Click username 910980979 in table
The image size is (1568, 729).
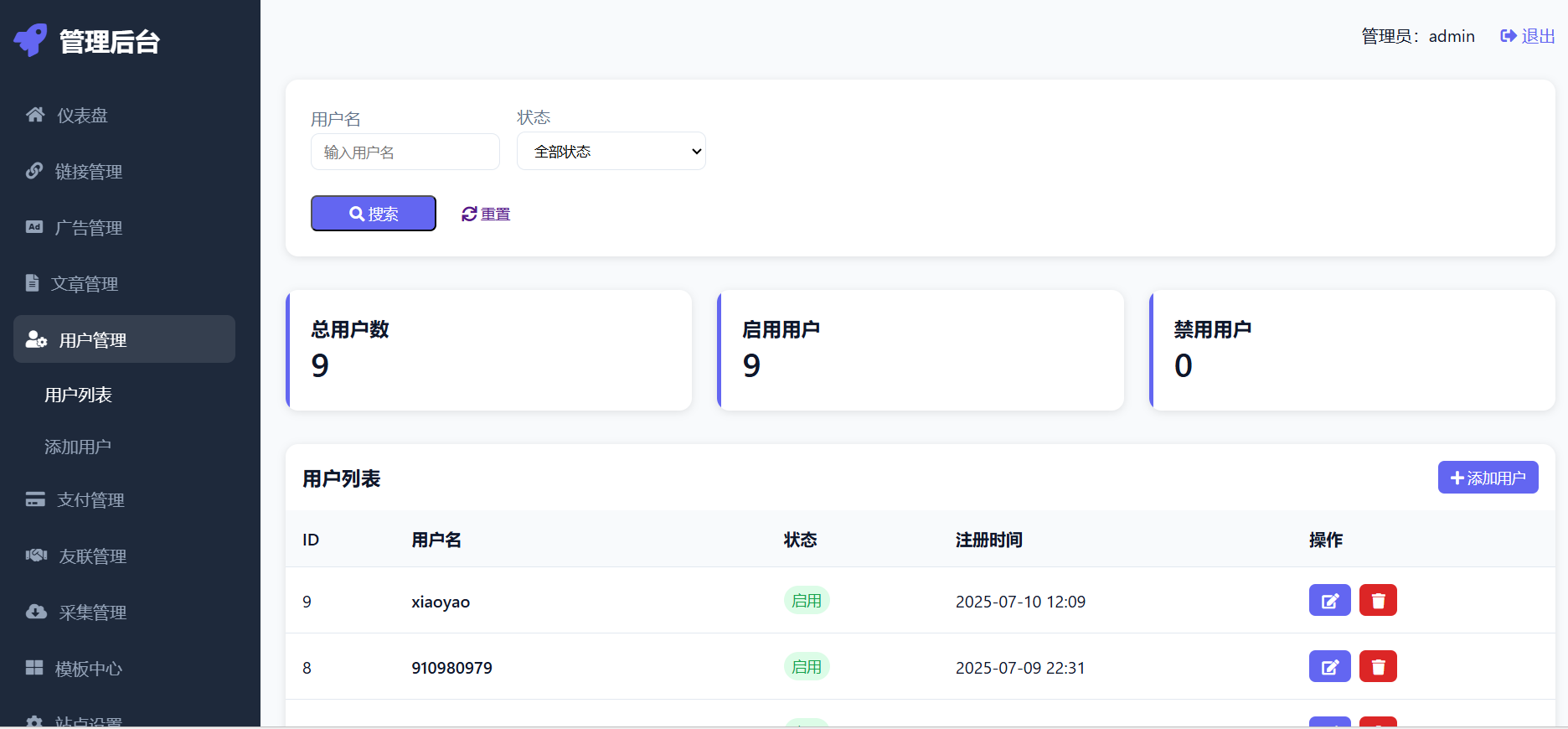451,668
